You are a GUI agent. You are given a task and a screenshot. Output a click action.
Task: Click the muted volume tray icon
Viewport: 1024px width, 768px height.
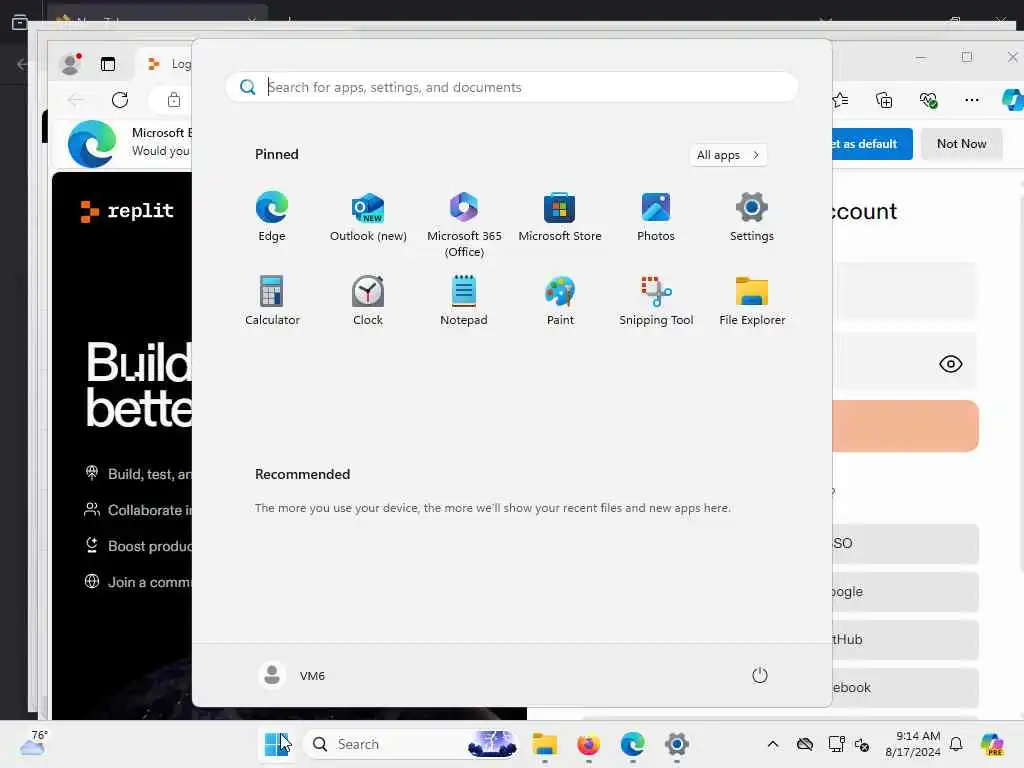[861, 744]
